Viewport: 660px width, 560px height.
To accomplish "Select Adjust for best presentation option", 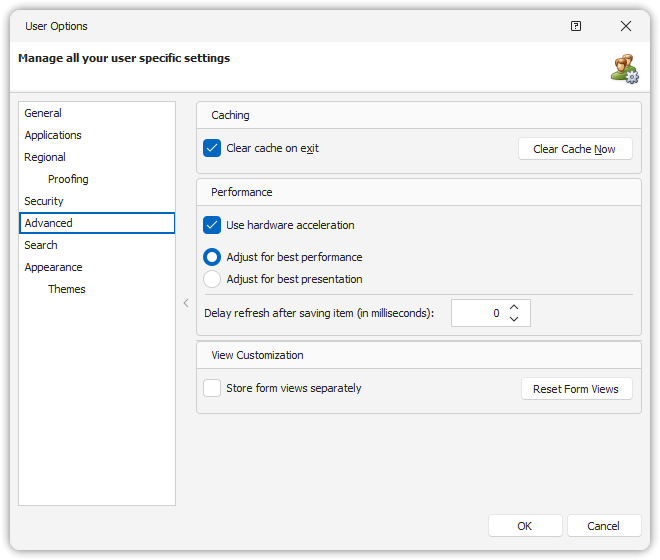I will click(212, 279).
